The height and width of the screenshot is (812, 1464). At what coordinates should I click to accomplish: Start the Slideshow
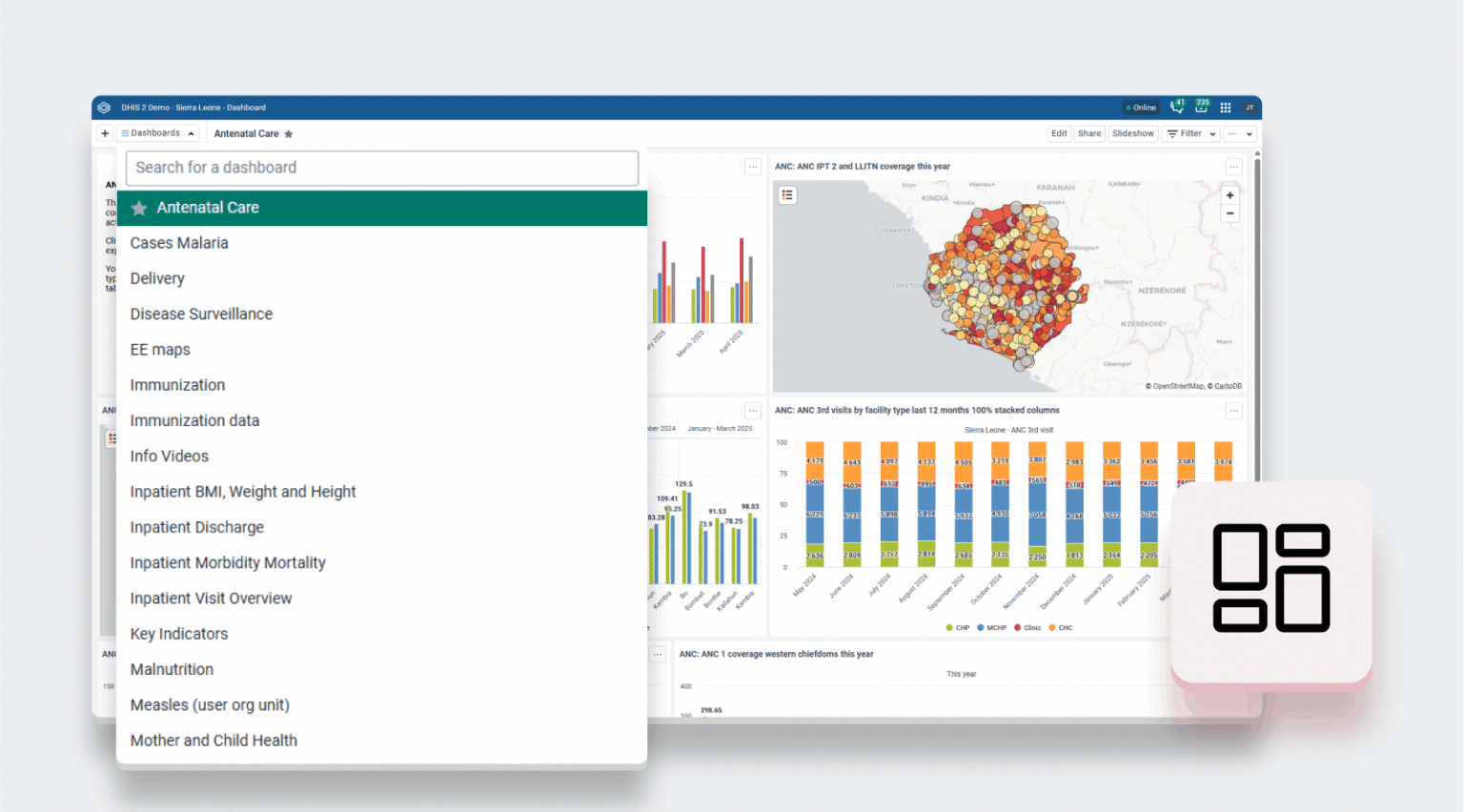click(1132, 133)
